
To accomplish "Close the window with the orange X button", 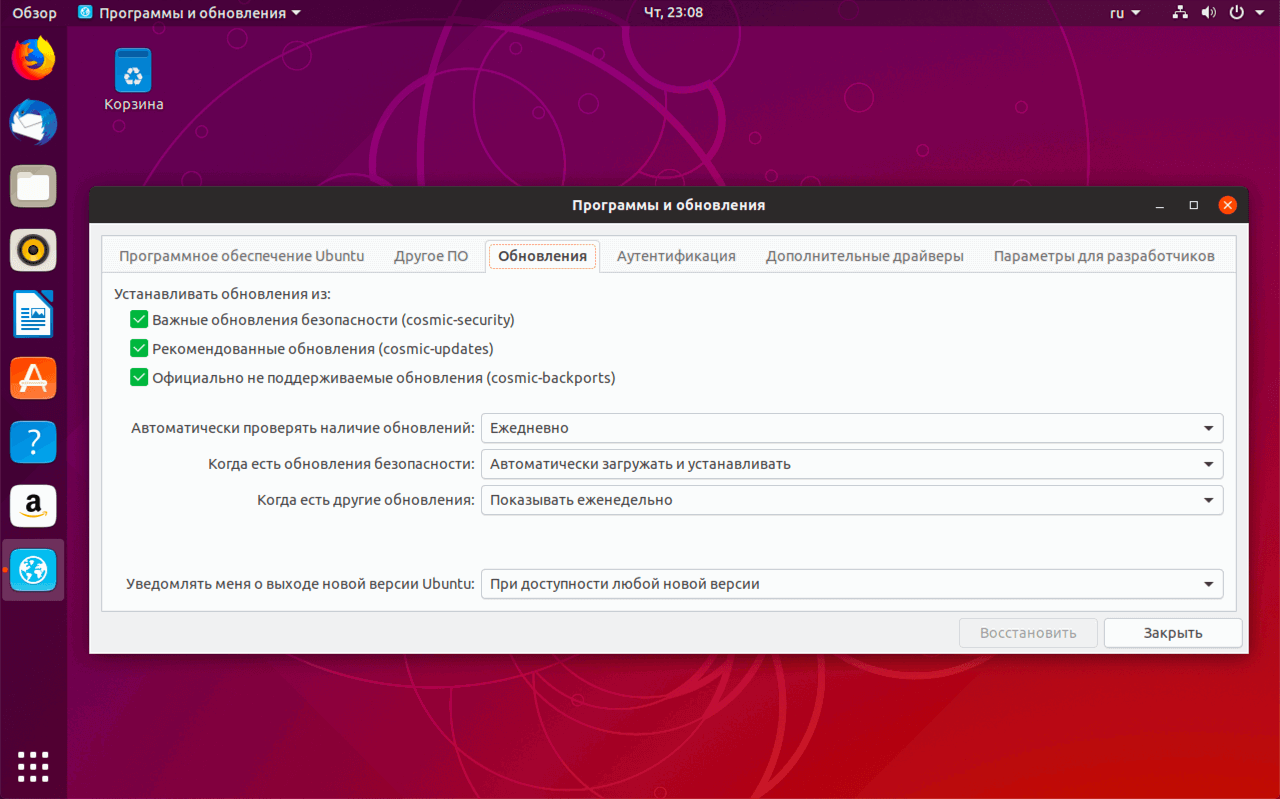I will point(1228,205).
